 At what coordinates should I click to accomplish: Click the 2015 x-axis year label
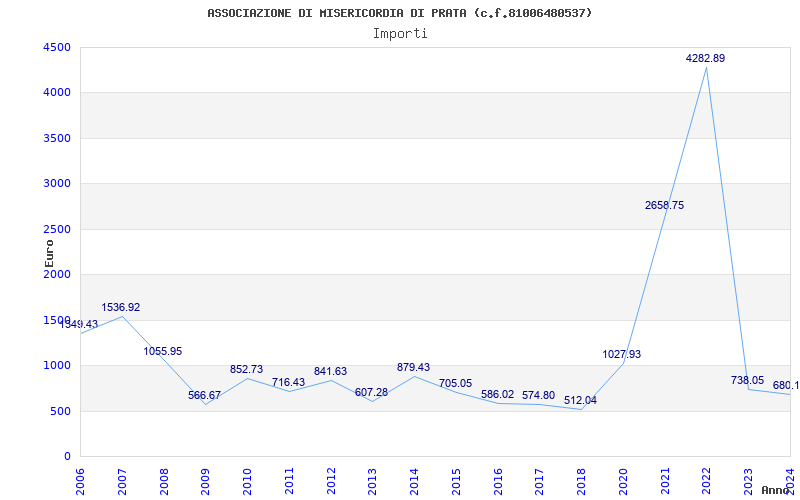456,482
